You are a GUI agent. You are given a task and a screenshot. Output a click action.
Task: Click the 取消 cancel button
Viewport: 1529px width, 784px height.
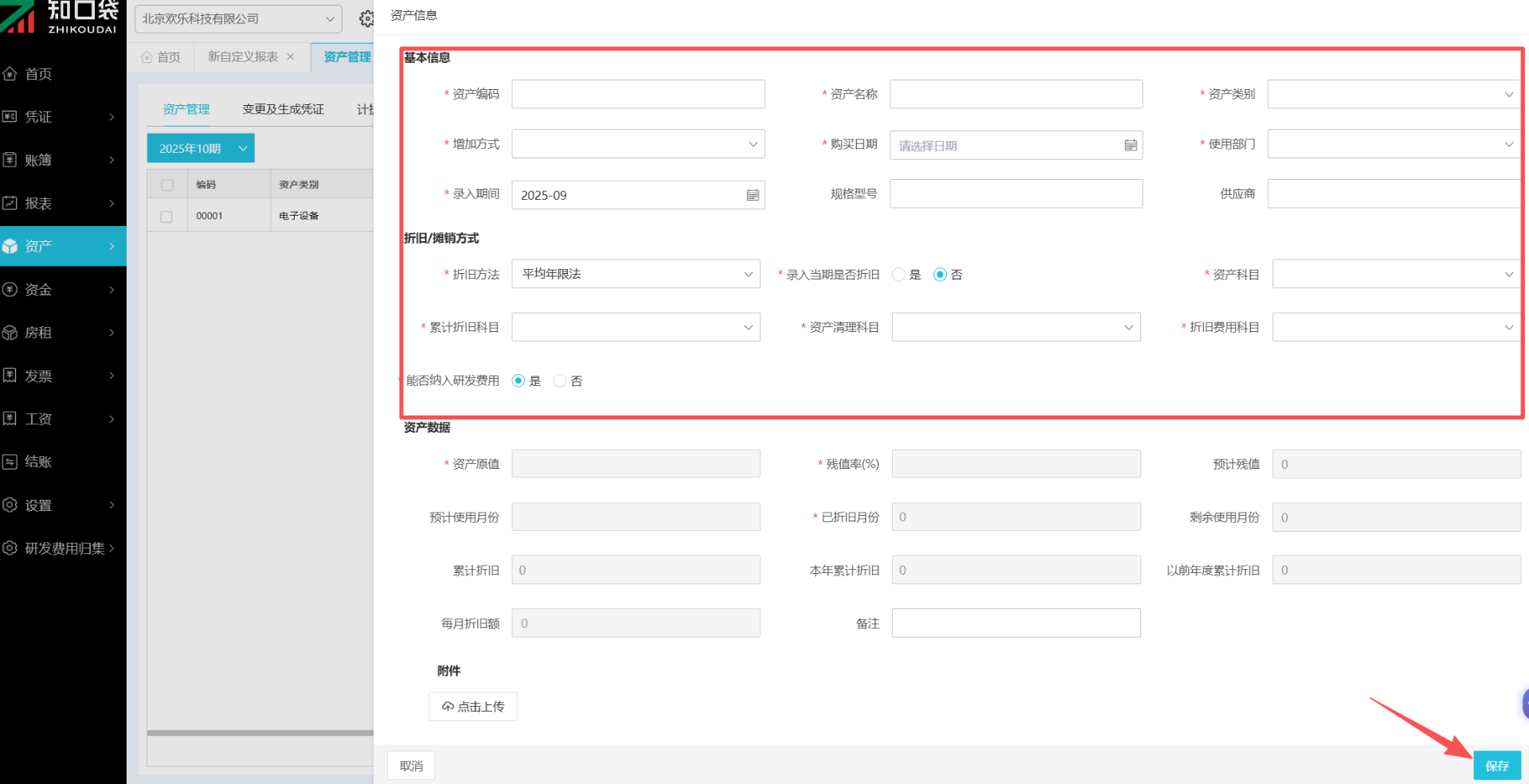click(411, 766)
